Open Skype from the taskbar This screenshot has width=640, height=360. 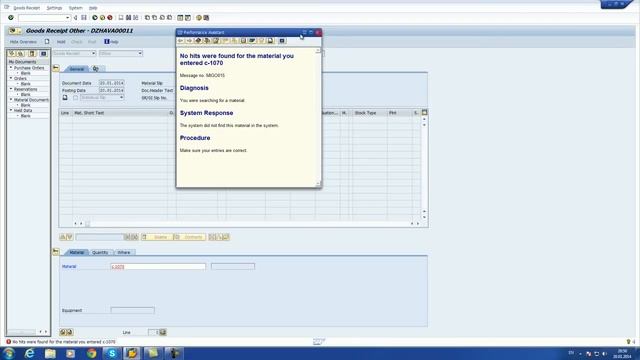pos(111,353)
